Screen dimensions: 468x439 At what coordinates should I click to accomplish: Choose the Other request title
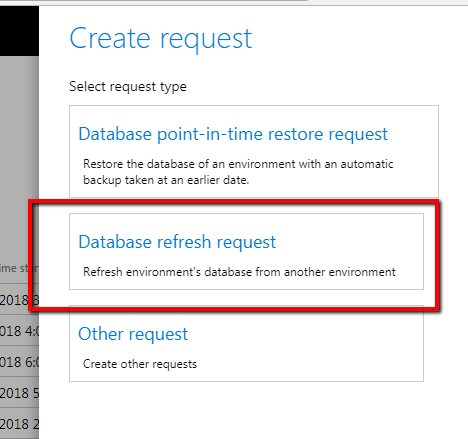133,334
